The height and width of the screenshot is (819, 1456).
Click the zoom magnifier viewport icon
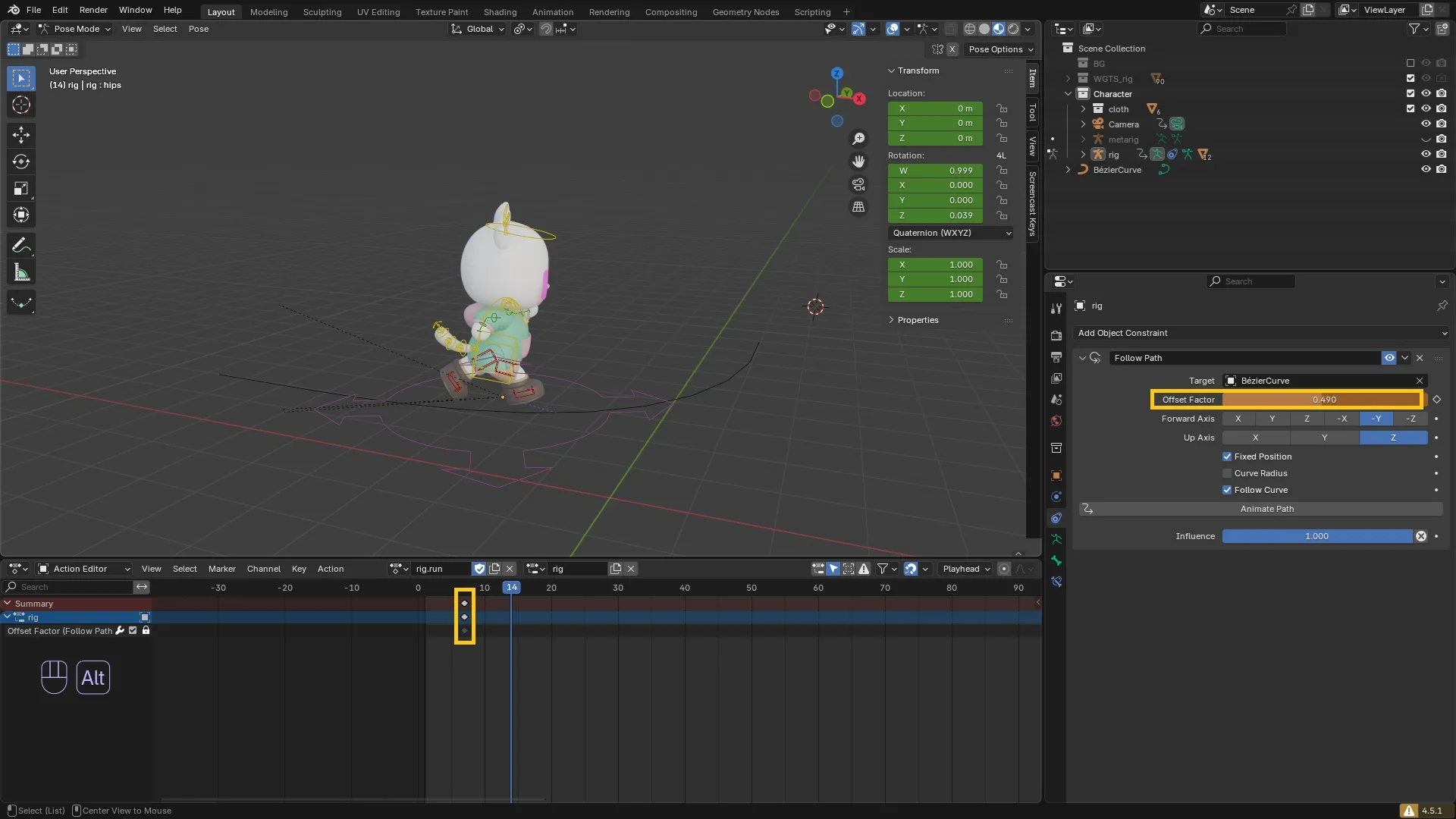(x=858, y=139)
